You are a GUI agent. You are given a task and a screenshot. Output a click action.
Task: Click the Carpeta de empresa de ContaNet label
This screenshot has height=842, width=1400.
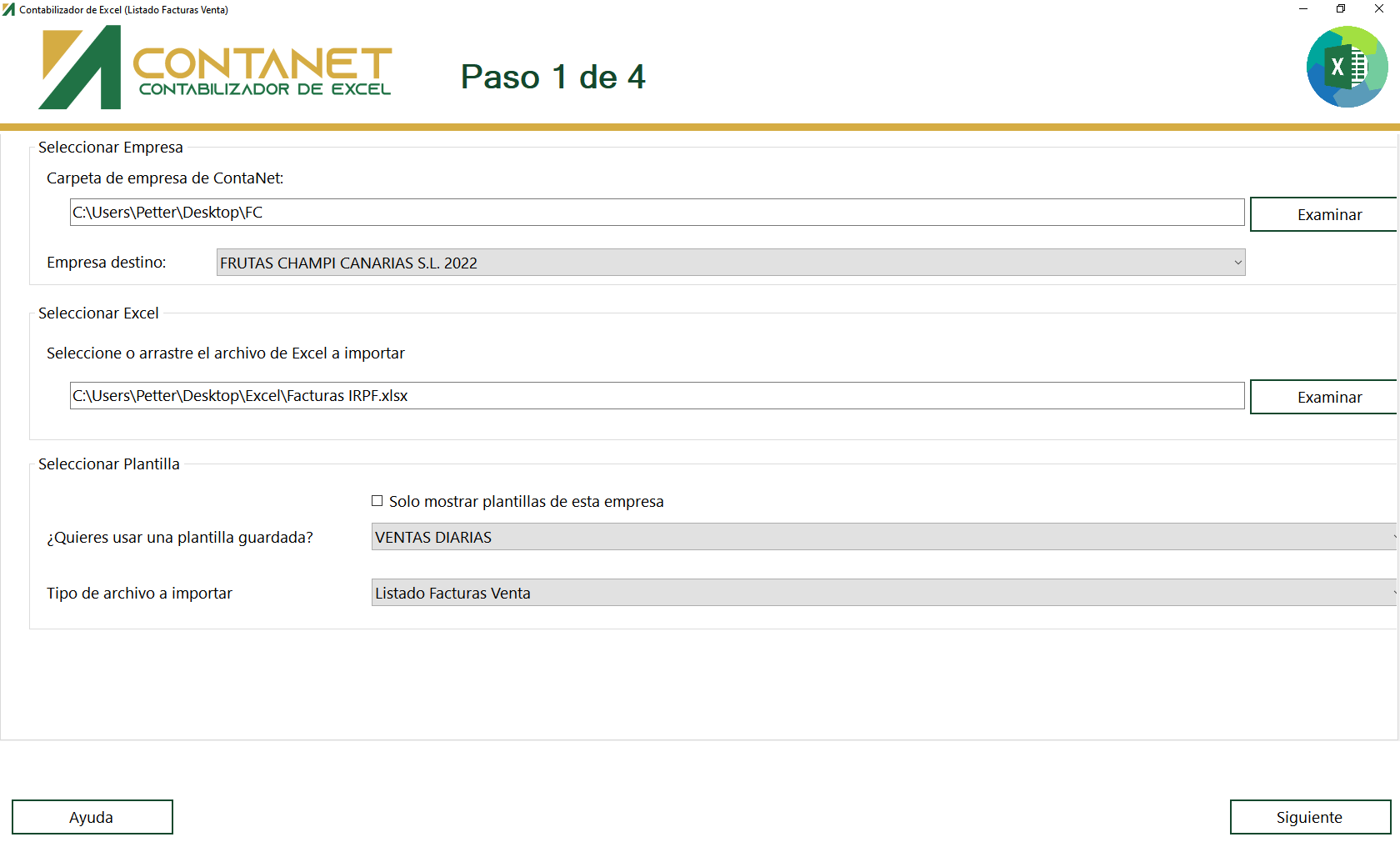click(165, 178)
